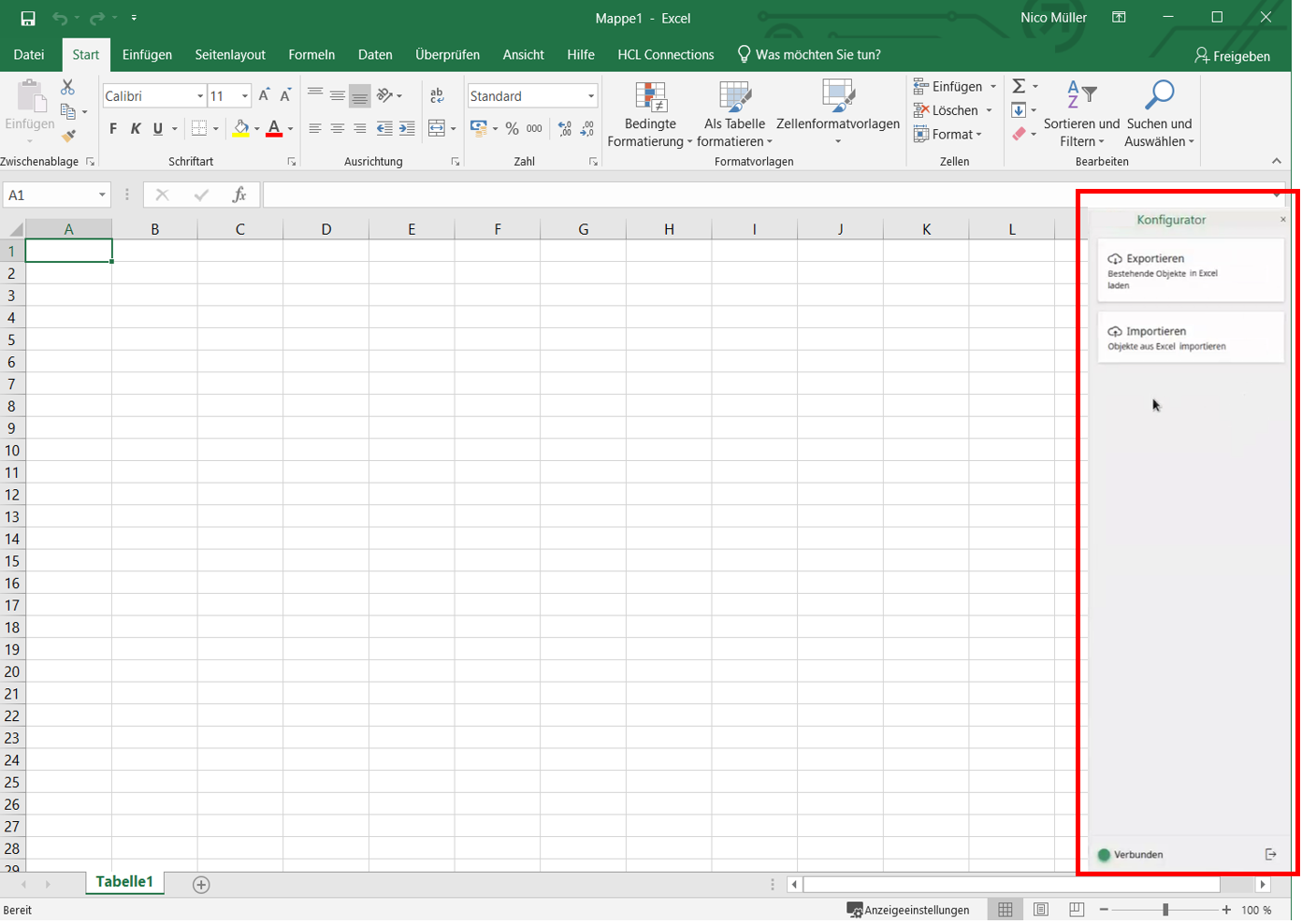Click the insert function fx icon
The height and width of the screenshot is (924, 1302).
(239, 195)
